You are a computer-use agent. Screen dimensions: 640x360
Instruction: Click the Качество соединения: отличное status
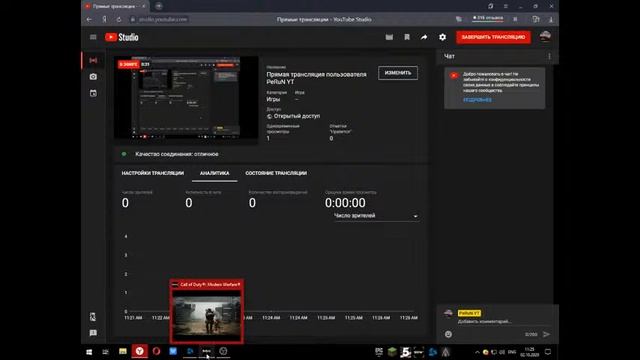coord(177,154)
